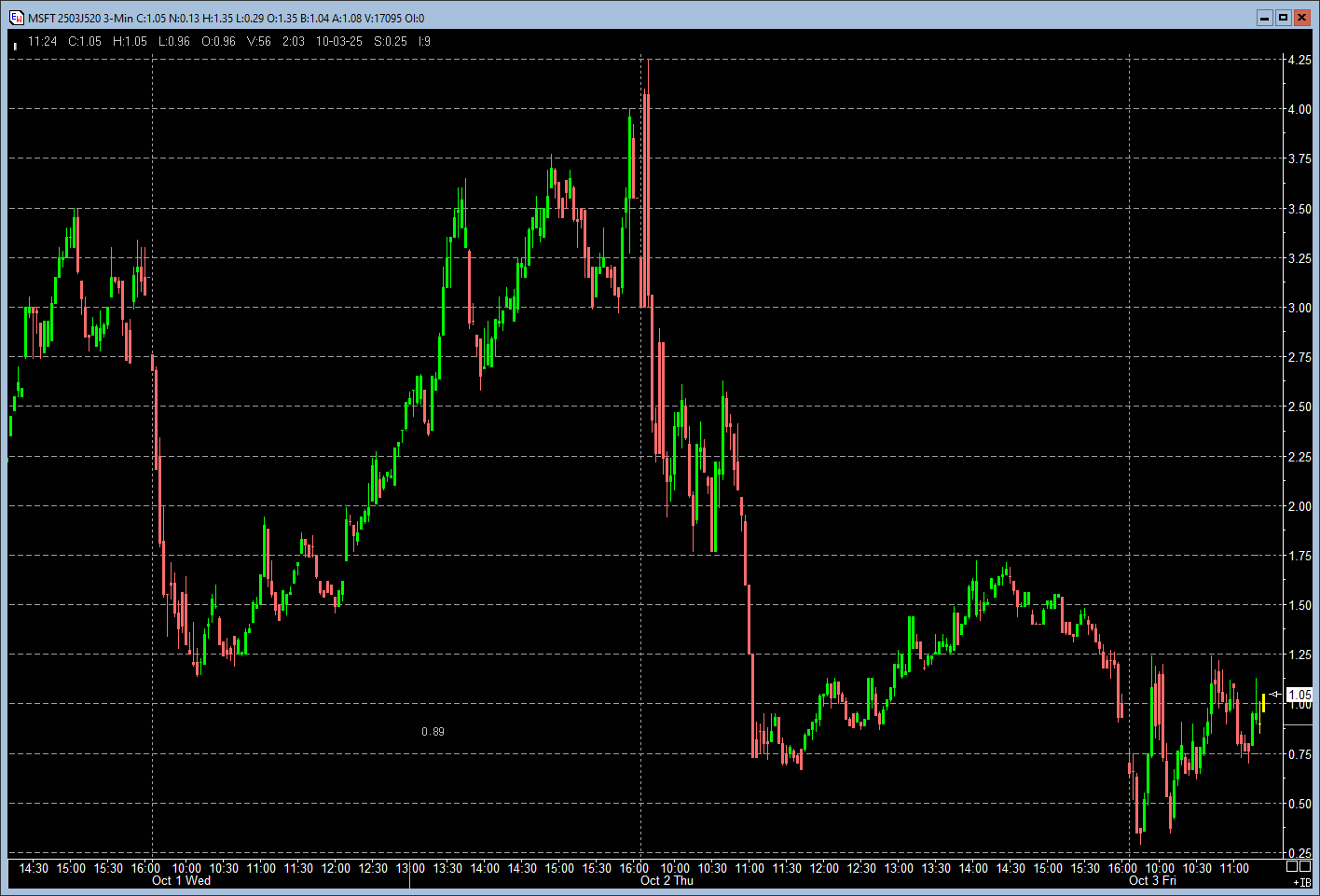1320x896 pixels.
Task: Maximize the MSFT chart window
Action: 1284,18
